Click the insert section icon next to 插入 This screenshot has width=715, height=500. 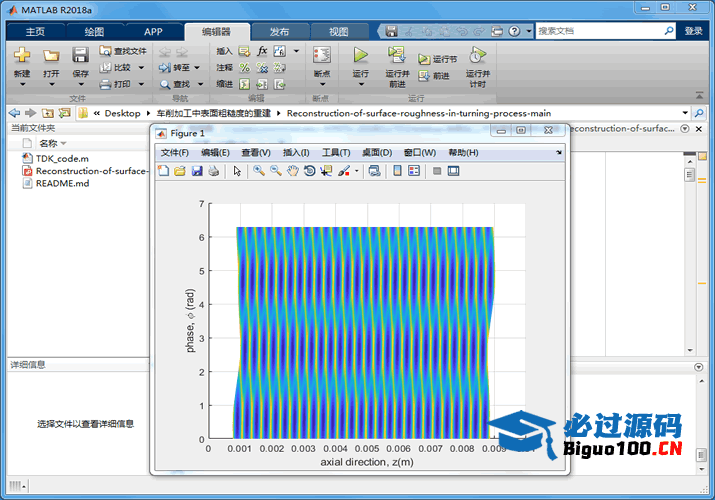[x=244, y=51]
